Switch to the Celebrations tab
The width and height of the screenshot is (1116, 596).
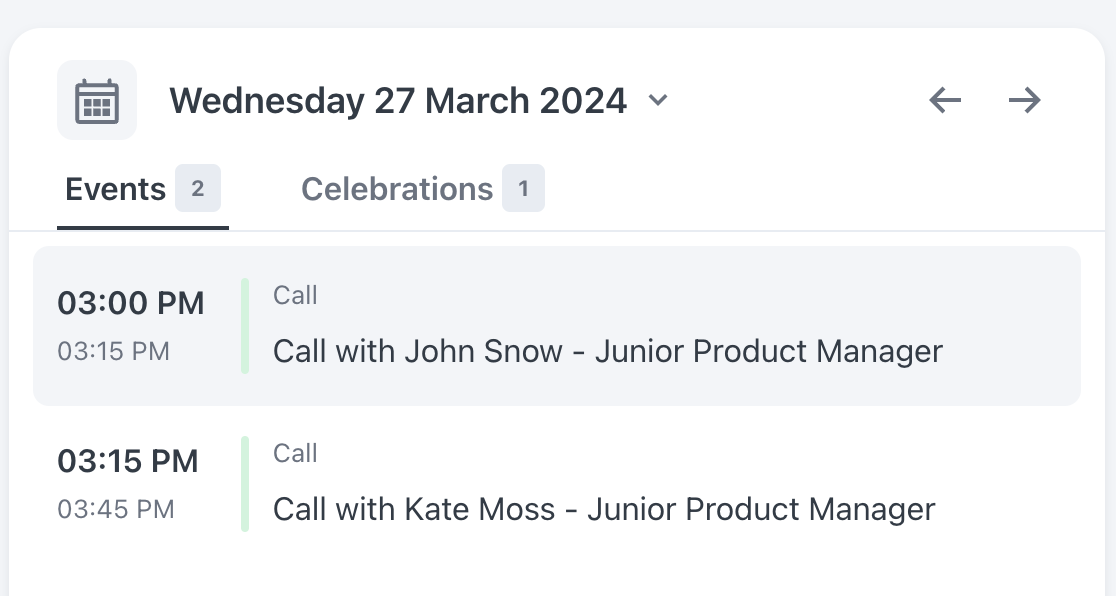coord(423,189)
